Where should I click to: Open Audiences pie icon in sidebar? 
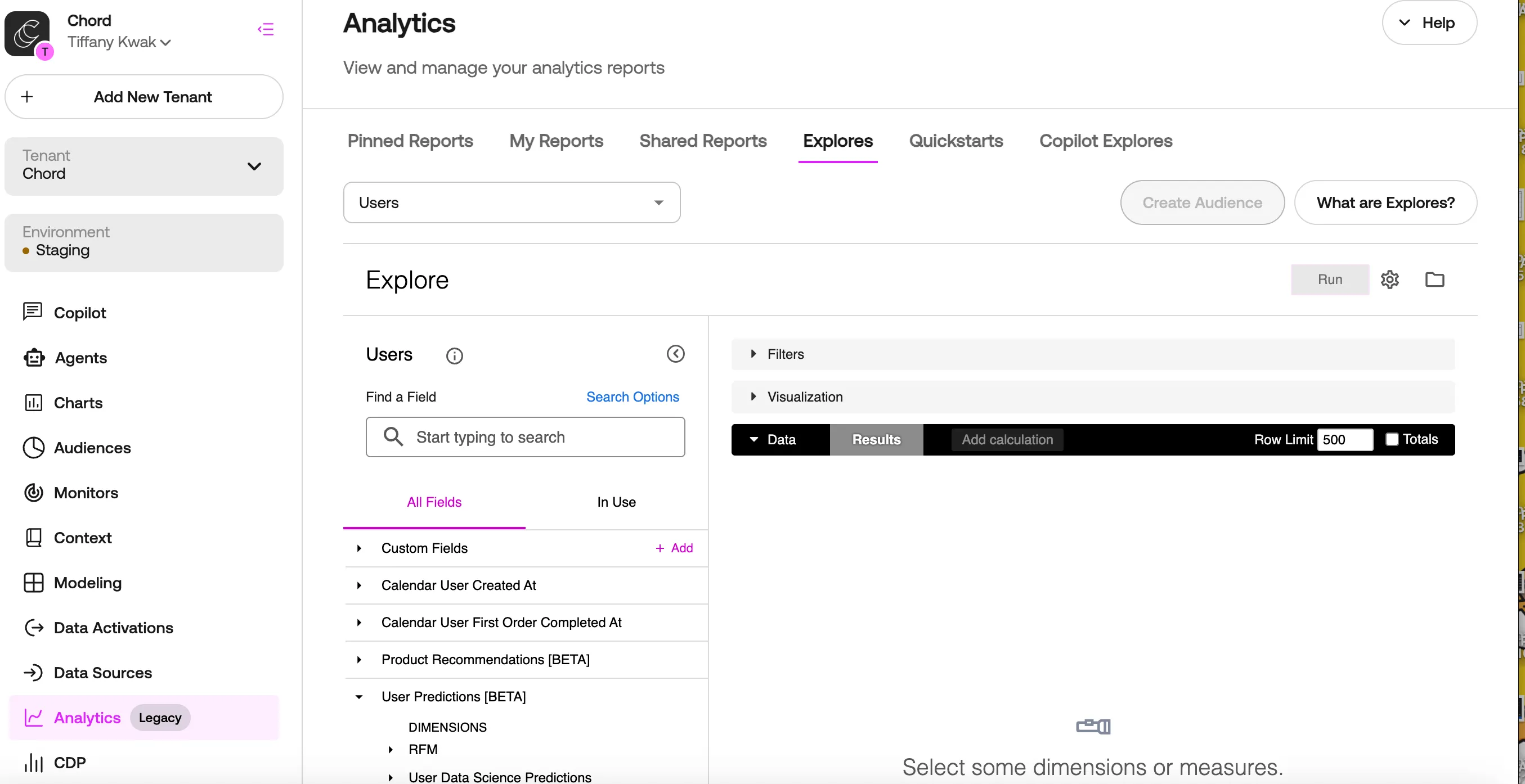[33, 447]
